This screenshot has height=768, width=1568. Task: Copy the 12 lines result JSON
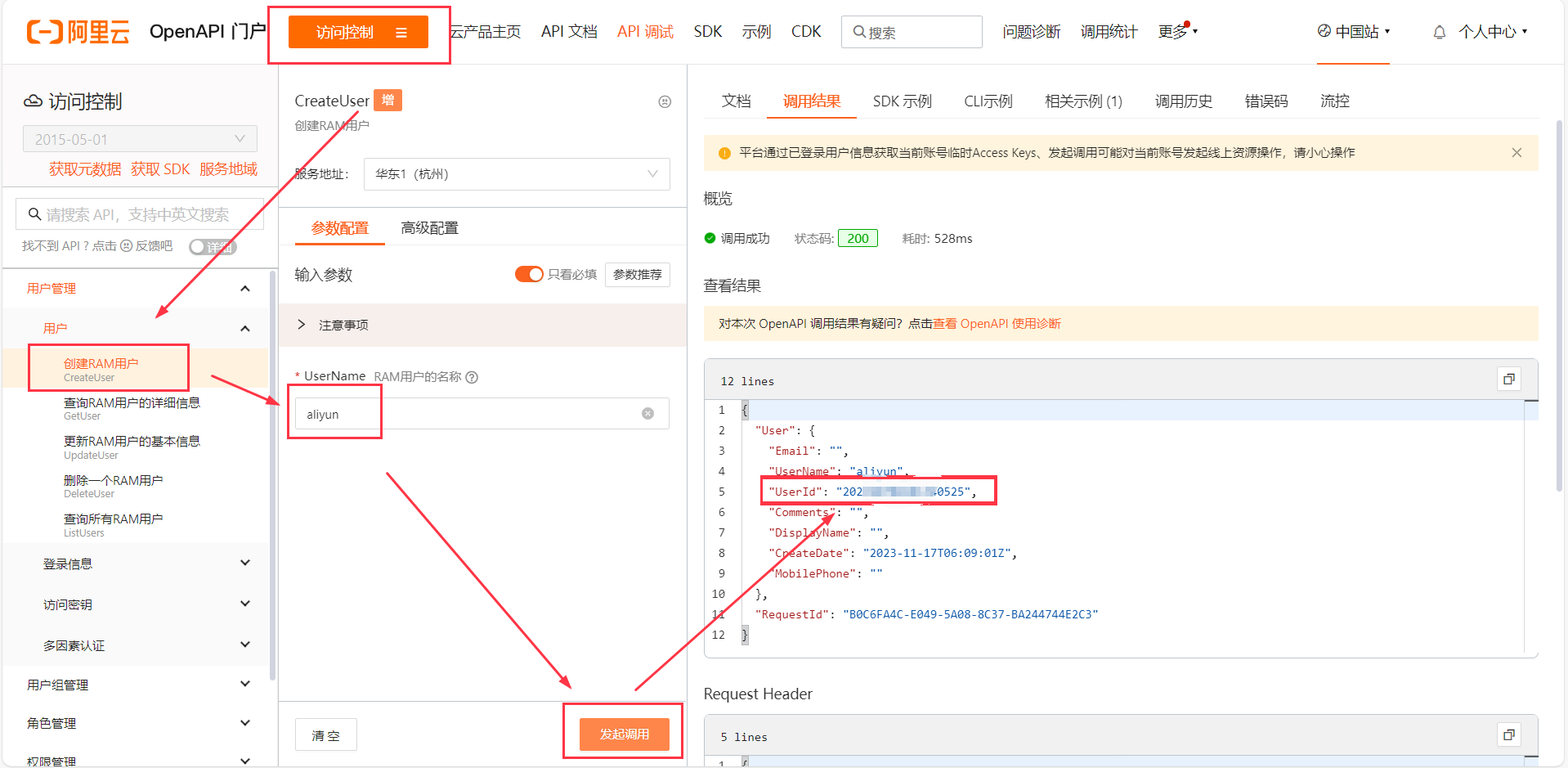pyautogui.click(x=1509, y=379)
